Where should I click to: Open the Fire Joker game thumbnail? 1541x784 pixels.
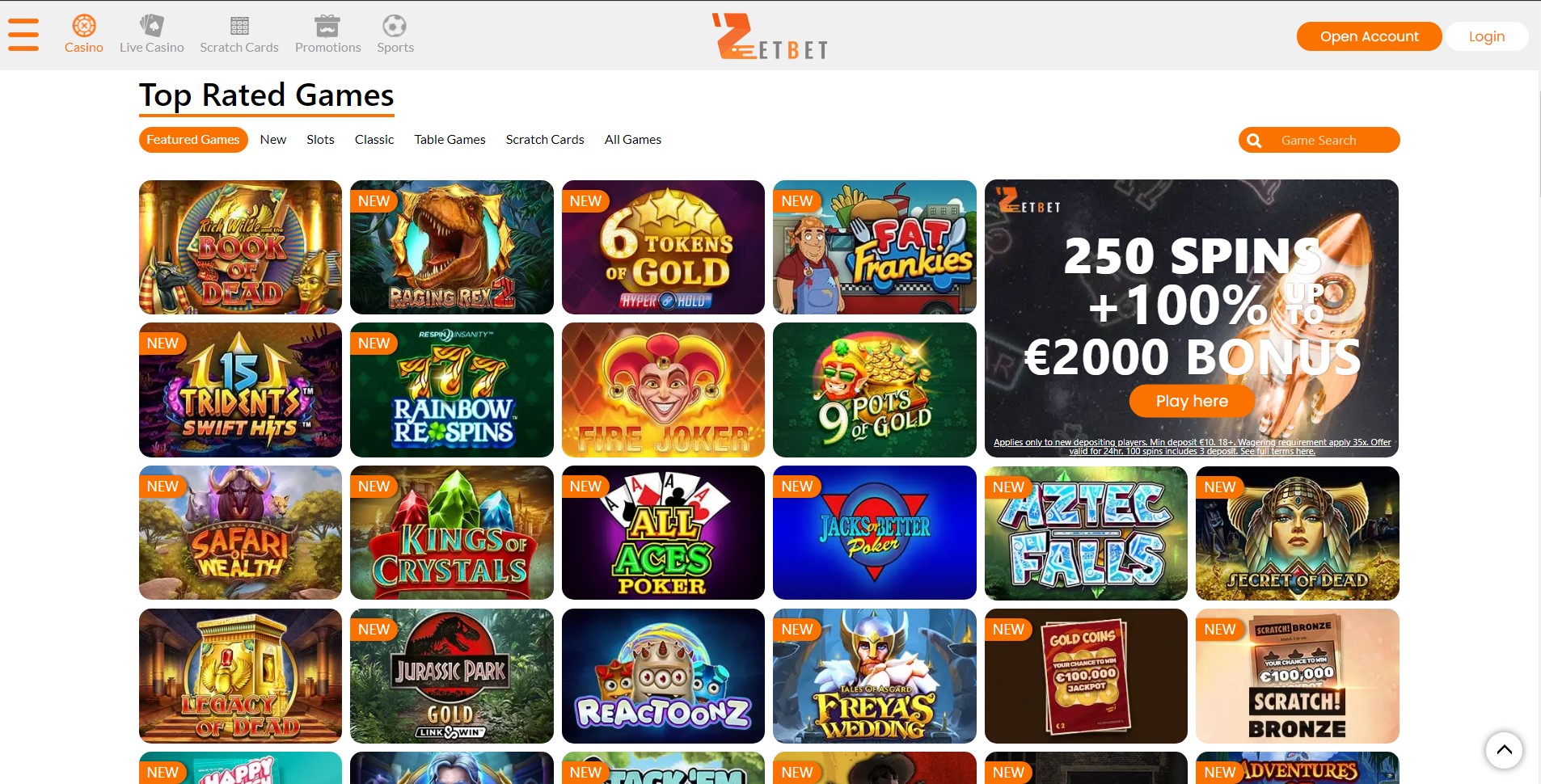click(x=663, y=390)
